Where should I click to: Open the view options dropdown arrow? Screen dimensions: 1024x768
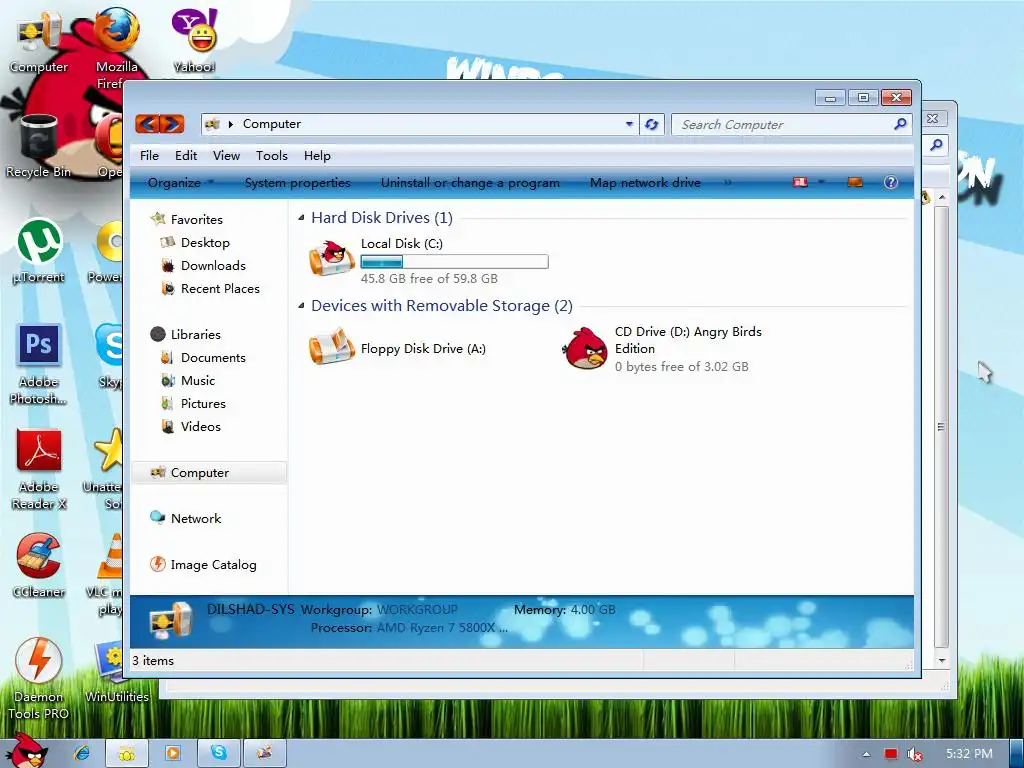(821, 182)
